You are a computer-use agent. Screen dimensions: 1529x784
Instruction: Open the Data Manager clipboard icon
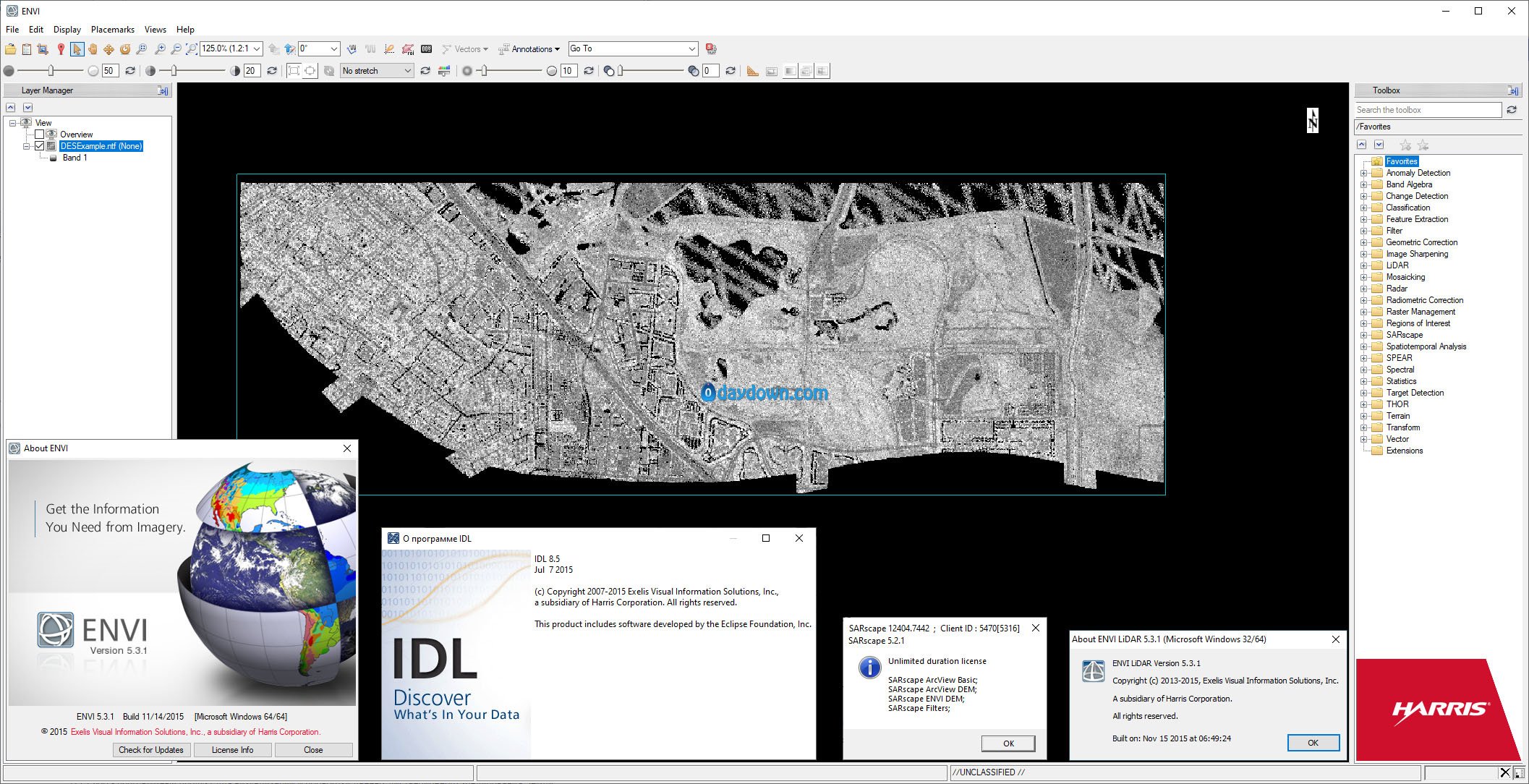coord(27,49)
